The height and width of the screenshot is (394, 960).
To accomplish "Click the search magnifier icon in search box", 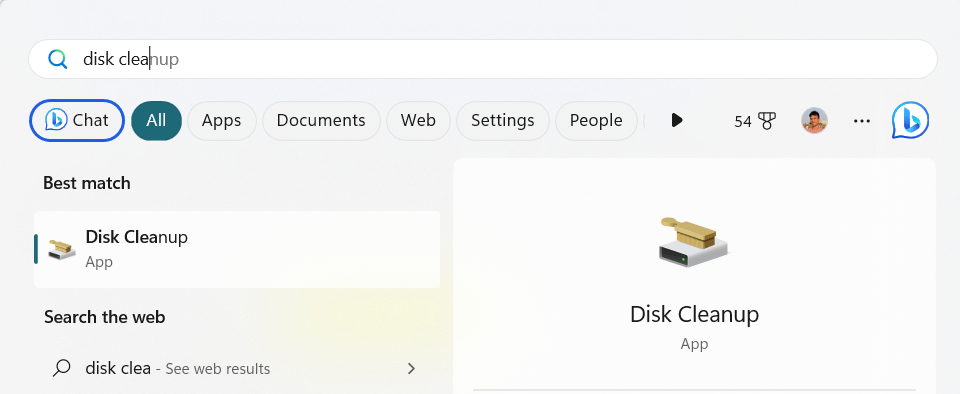I will [58, 59].
